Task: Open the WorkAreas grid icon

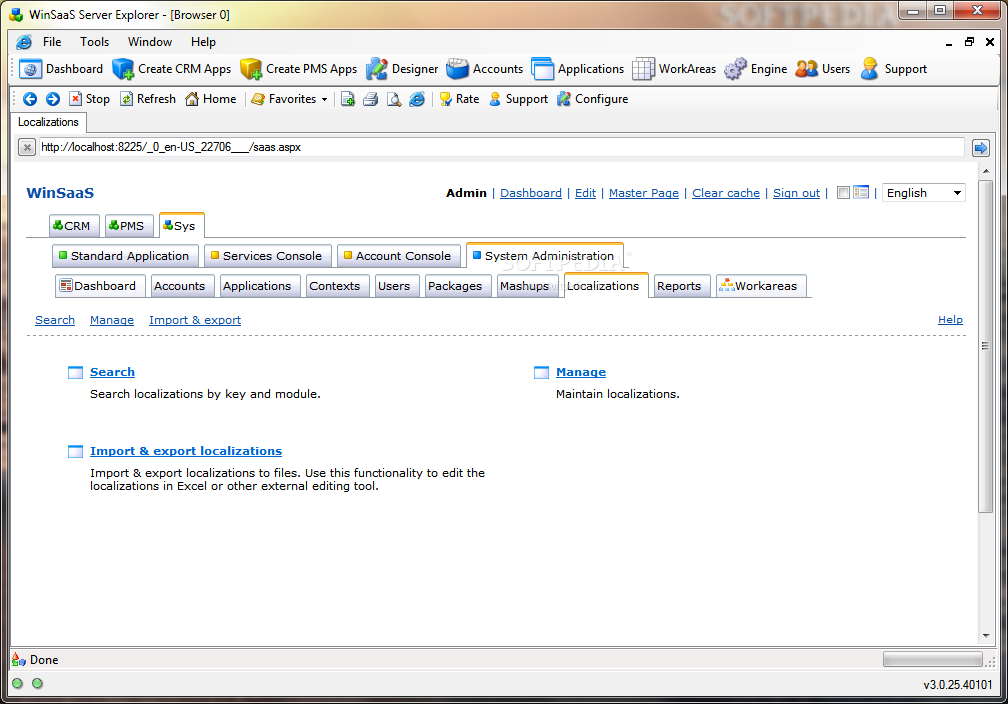Action: click(x=644, y=69)
